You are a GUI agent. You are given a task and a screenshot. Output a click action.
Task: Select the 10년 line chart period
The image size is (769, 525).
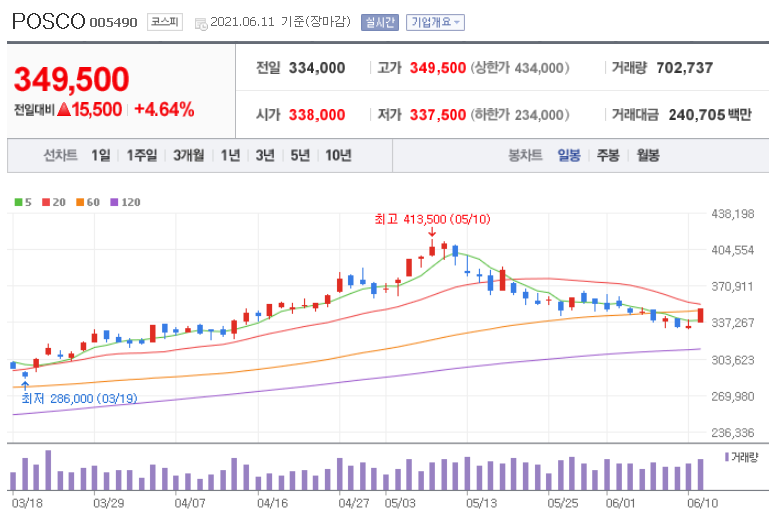point(338,156)
